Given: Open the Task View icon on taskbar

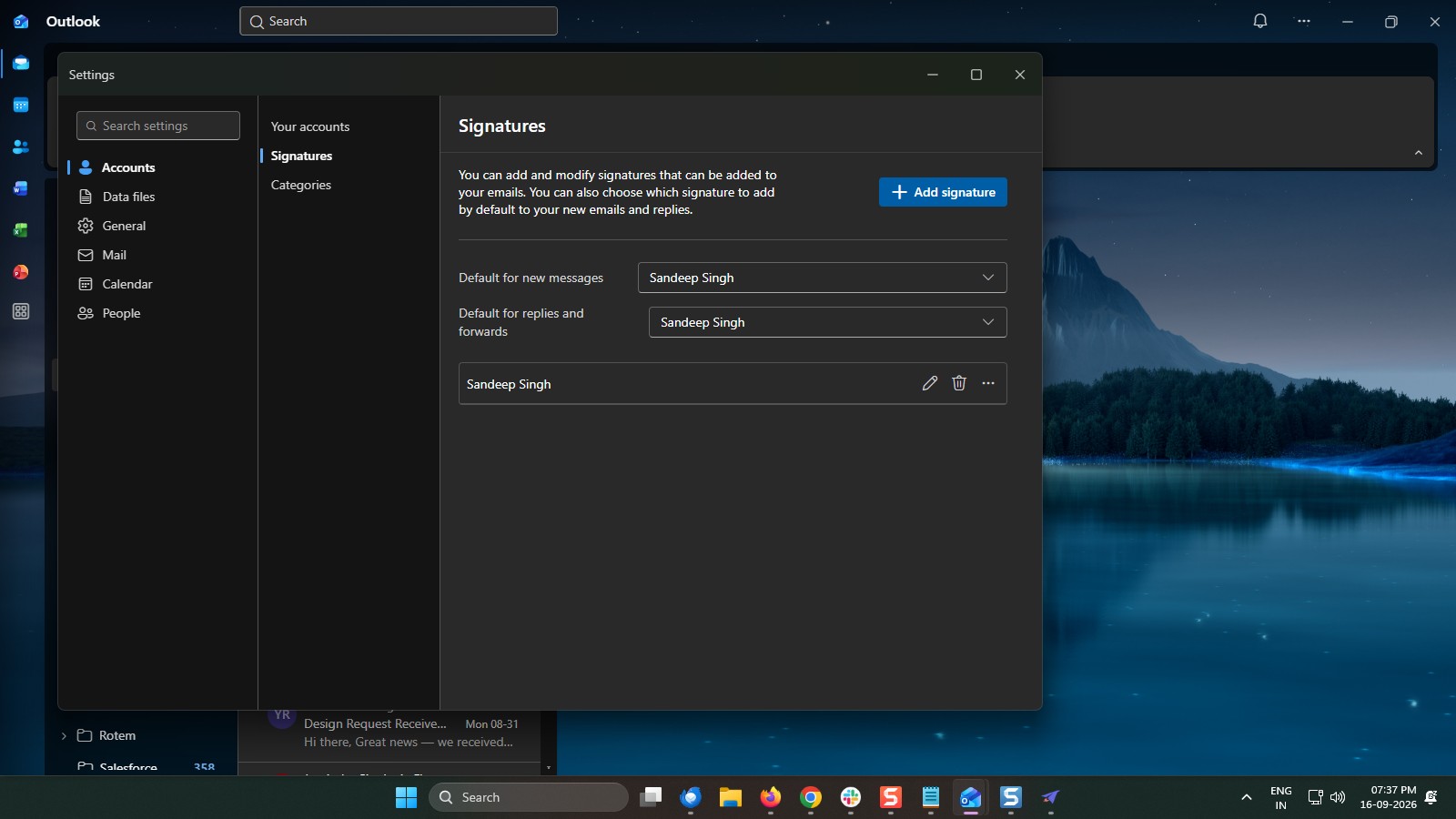Looking at the screenshot, I should pyautogui.click(x=651, y=797).
